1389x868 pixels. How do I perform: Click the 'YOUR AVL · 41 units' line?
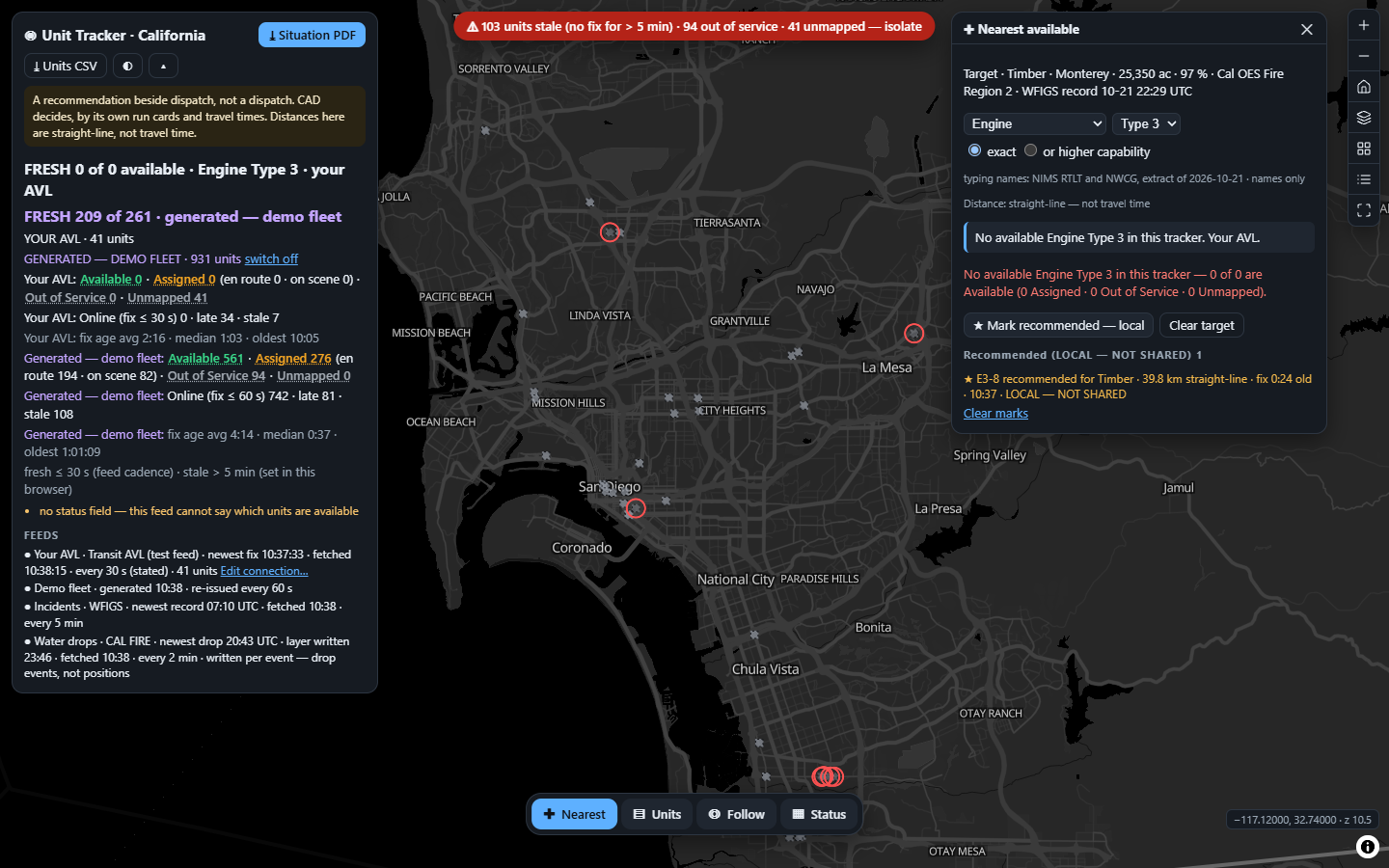[79, 238]
